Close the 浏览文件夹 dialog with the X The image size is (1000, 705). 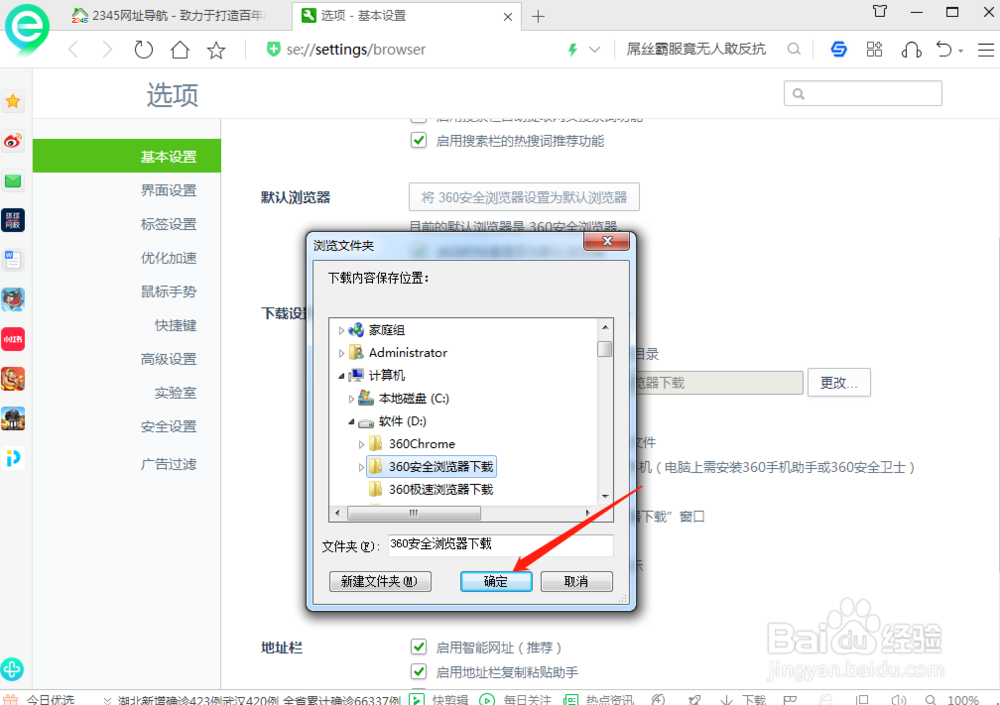click(x=607, y=241)
